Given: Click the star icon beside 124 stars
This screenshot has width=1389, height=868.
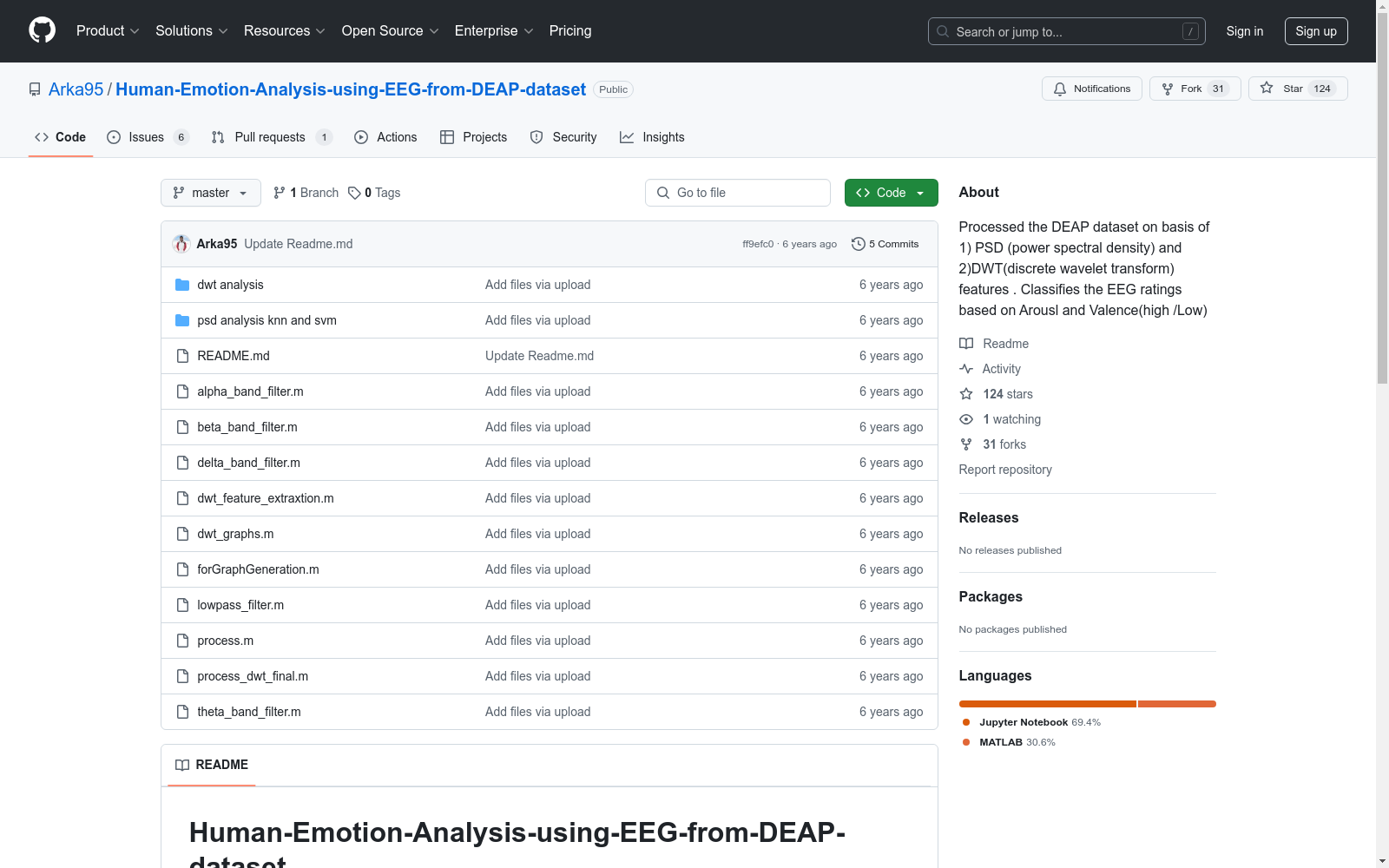Looking at the screenshot, I should (966, 394).
